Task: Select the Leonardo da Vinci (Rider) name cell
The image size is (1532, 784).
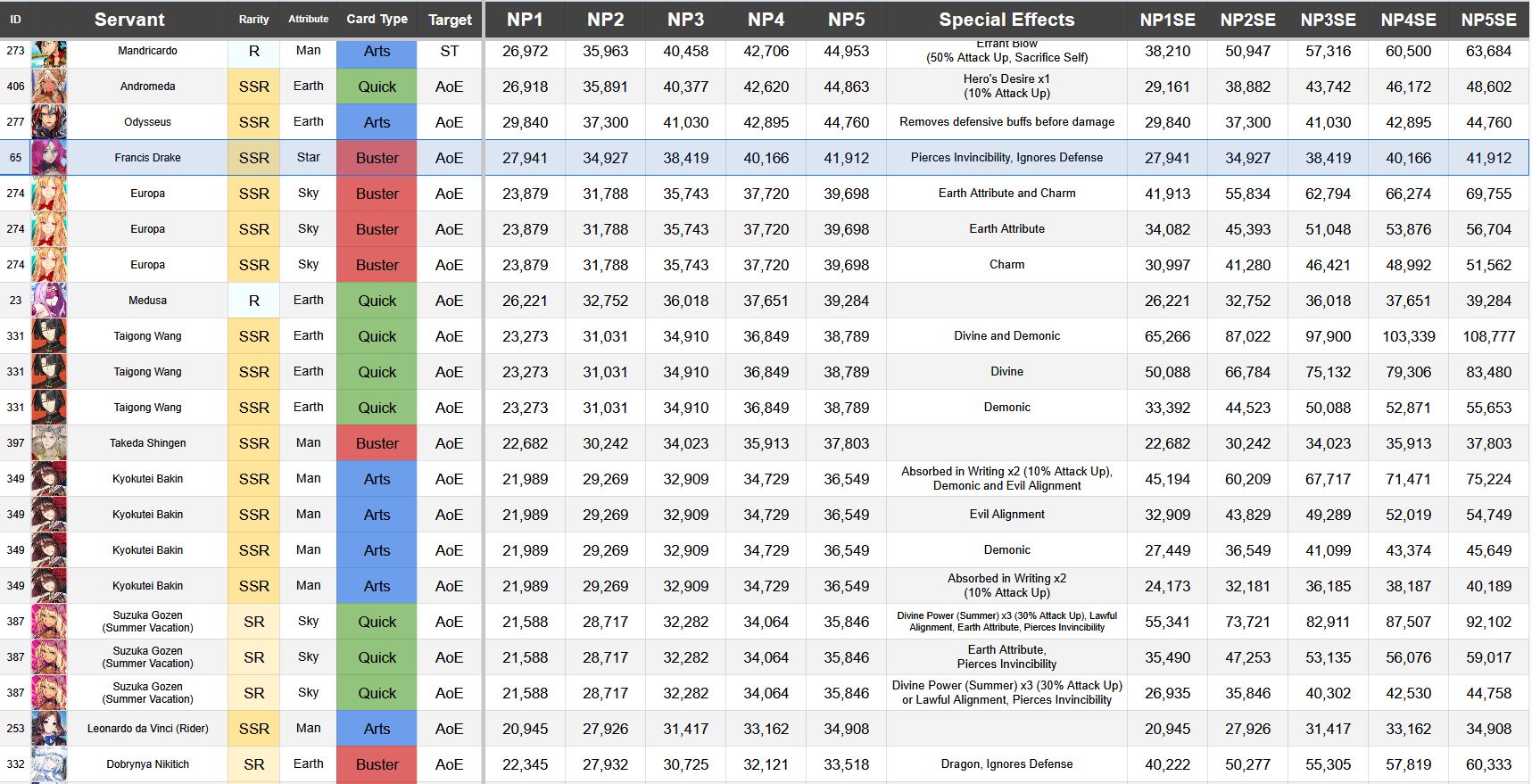Action: pos(147,729)
